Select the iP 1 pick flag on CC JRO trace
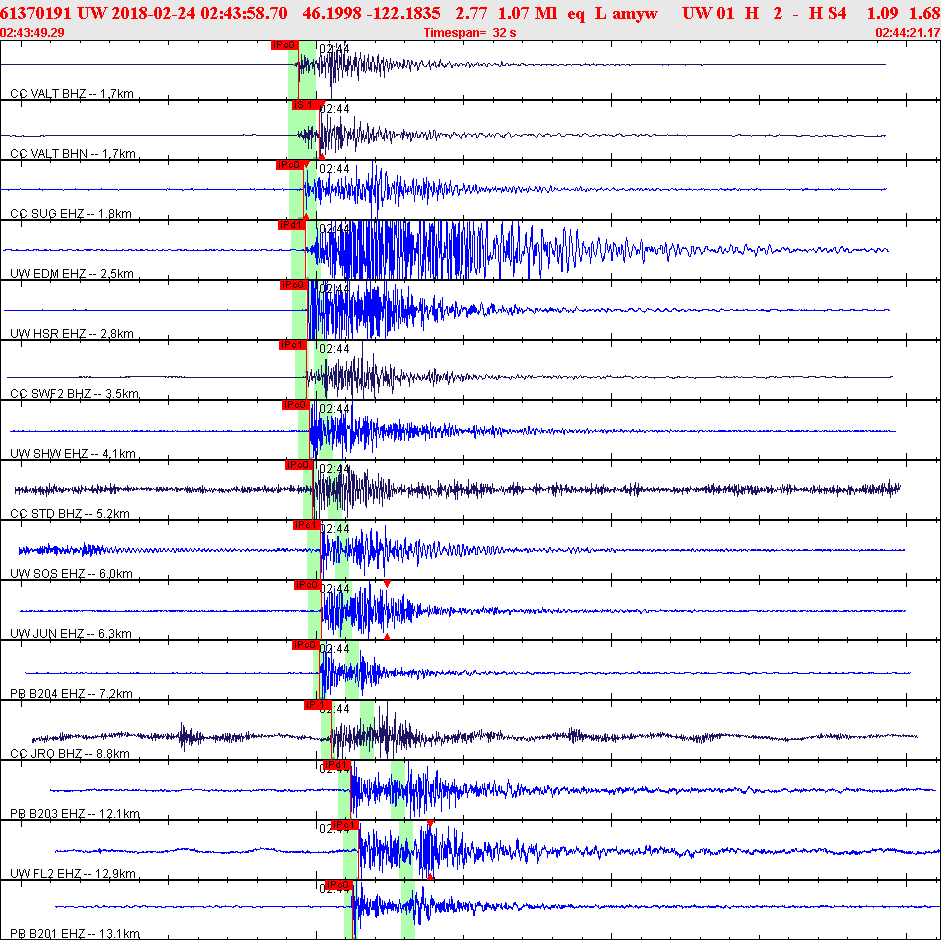 [317, 705]
